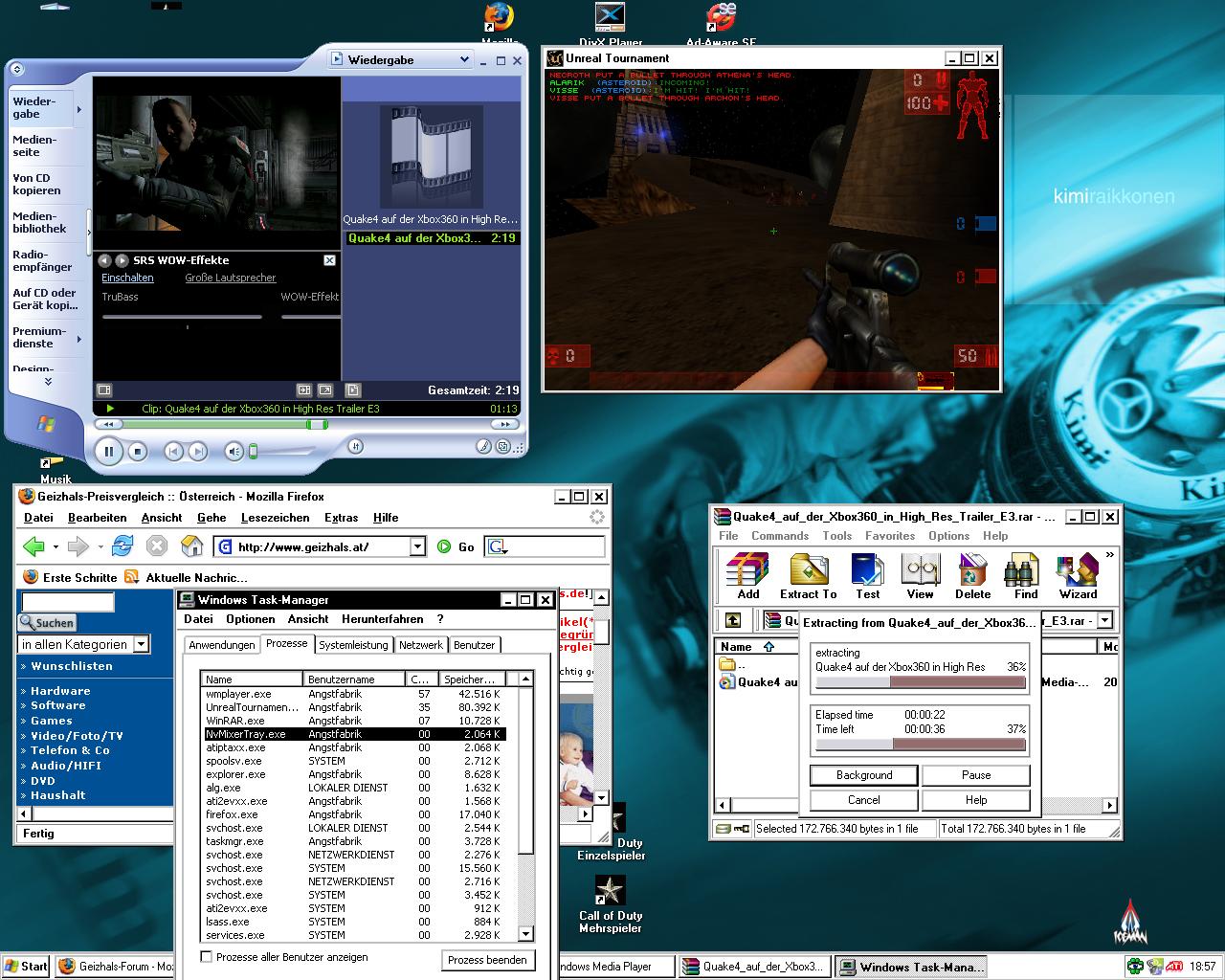Expand Premiumdienste arrow in Media Player

pyautogui.click(x=78, y=338)
